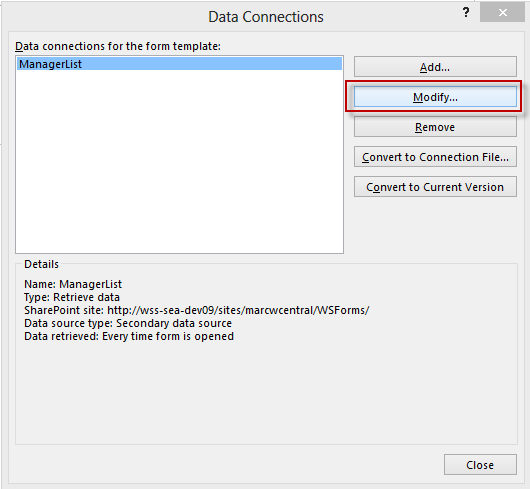530x489 pixels.
Task: Click the Add... button
Action: point(435,67)
